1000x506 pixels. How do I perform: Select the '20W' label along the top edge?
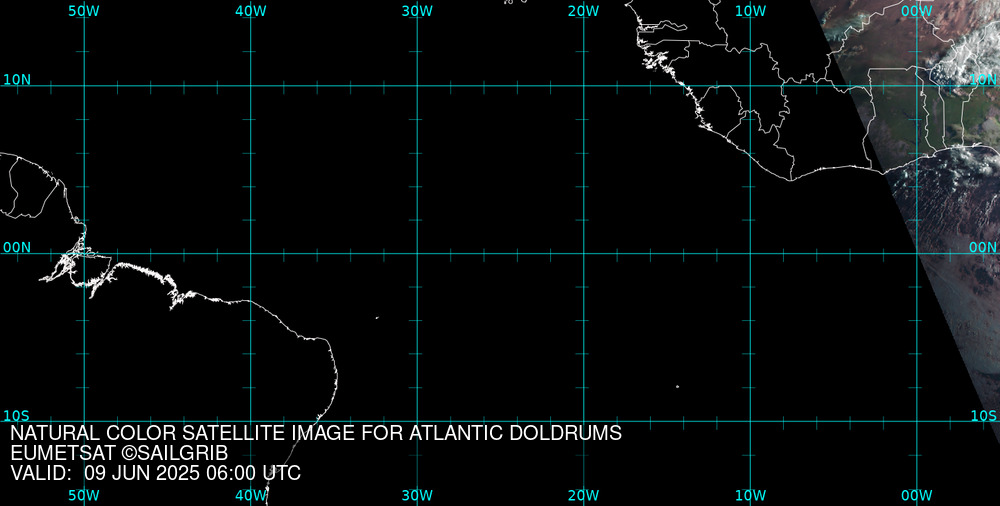click(584, 11)
